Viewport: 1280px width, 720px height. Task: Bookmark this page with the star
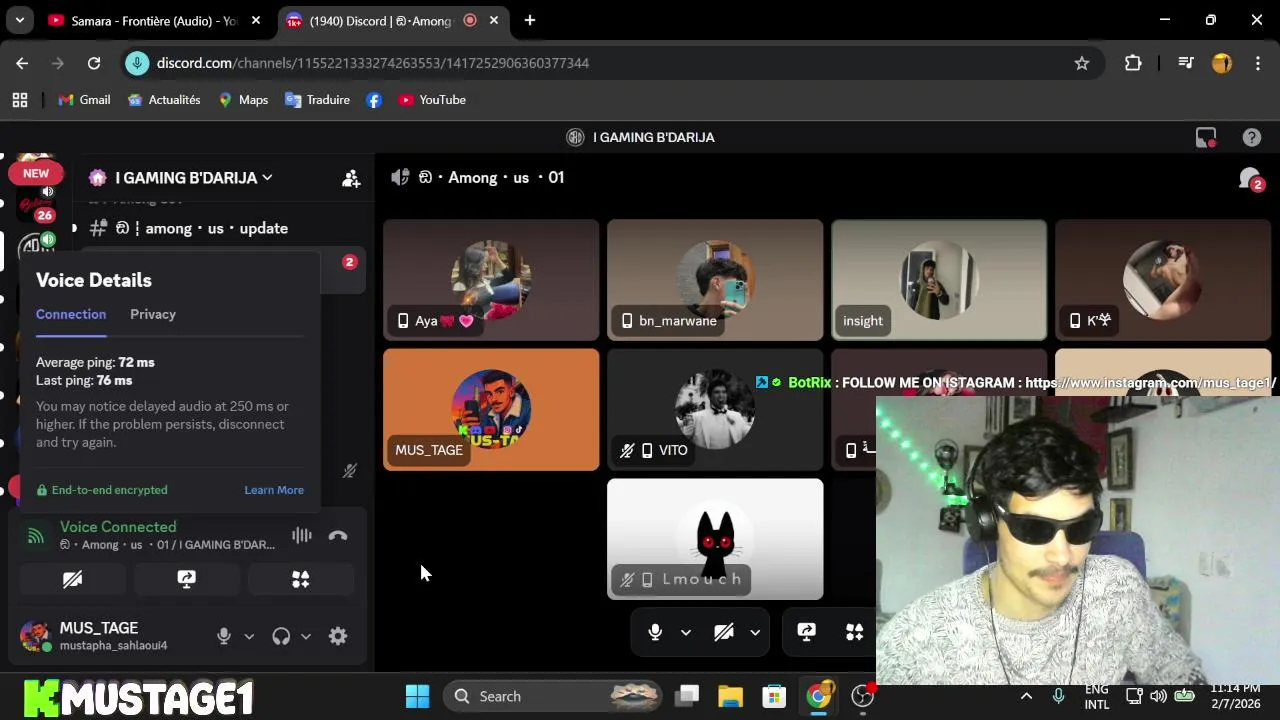(1082, 63)
